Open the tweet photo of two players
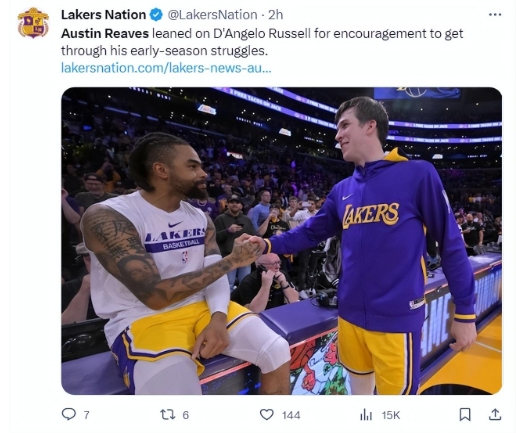This screenshot has height=433, width=516. (x=281, y=241)
